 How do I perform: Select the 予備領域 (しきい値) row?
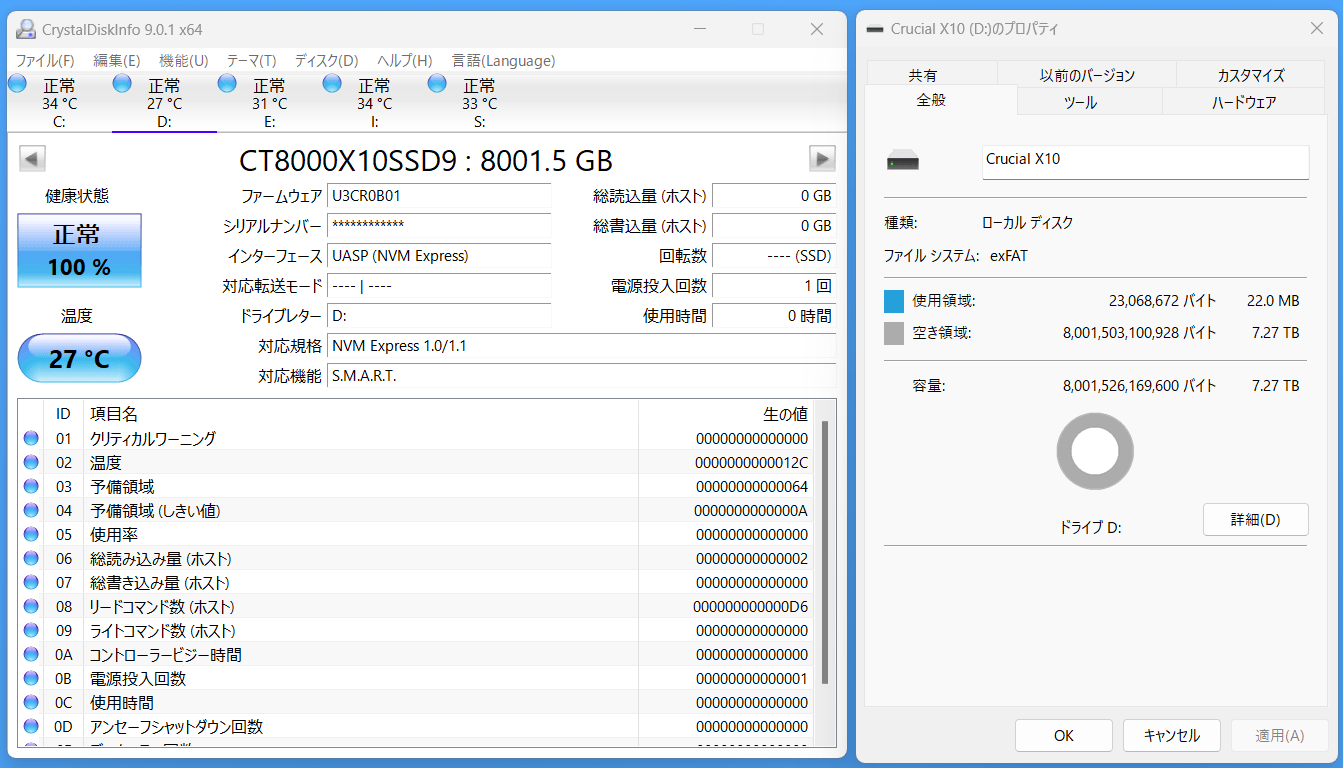point(417,510)
